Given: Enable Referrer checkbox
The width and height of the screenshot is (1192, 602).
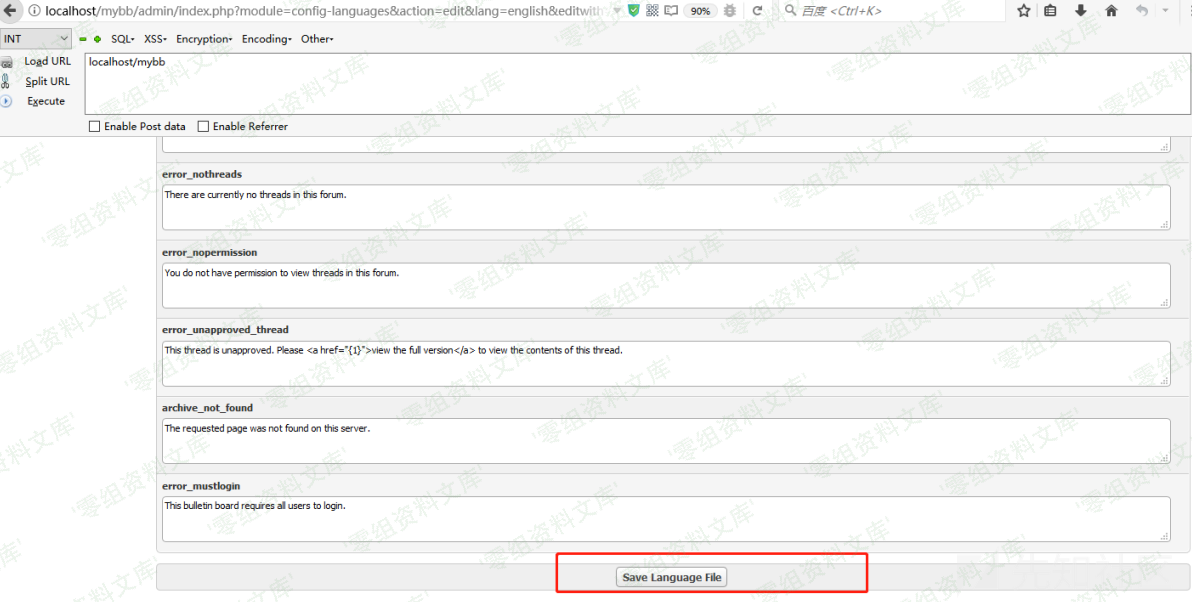Looking at the screenshot, I should [204, 127].
